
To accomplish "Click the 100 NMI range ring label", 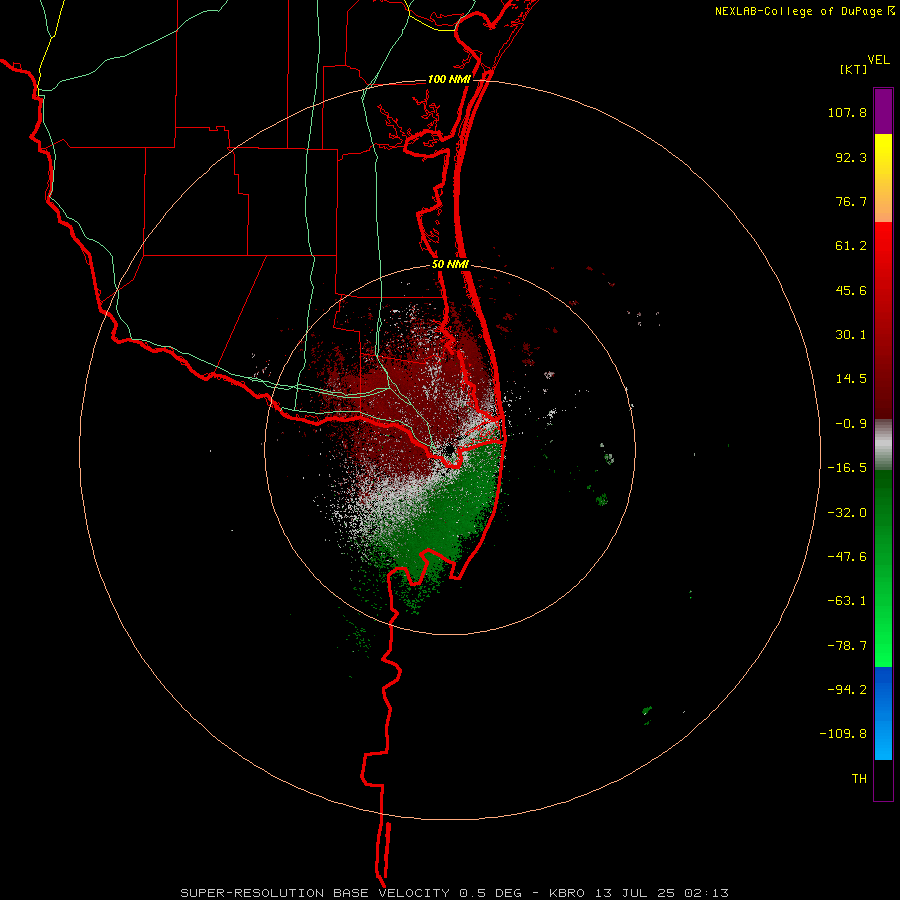I will point(449,79).
